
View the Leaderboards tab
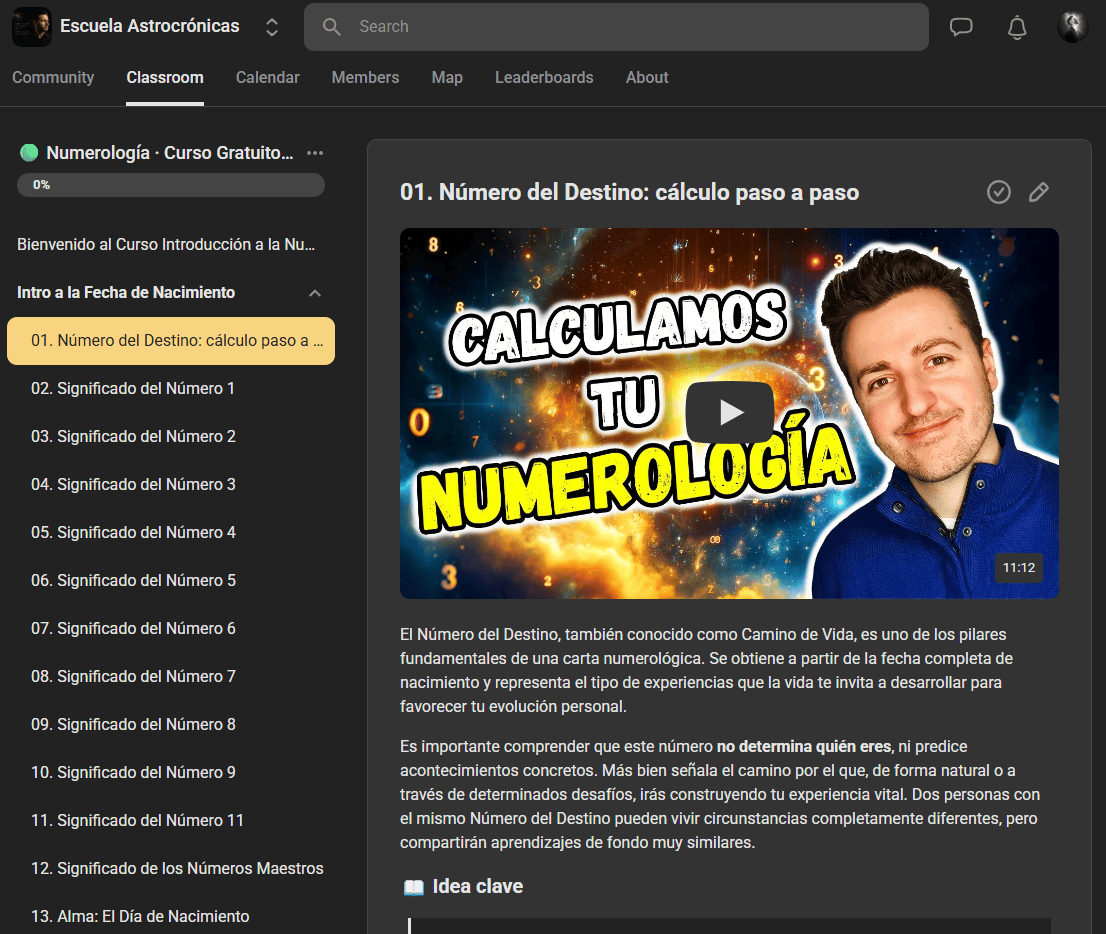pos(544,78)
